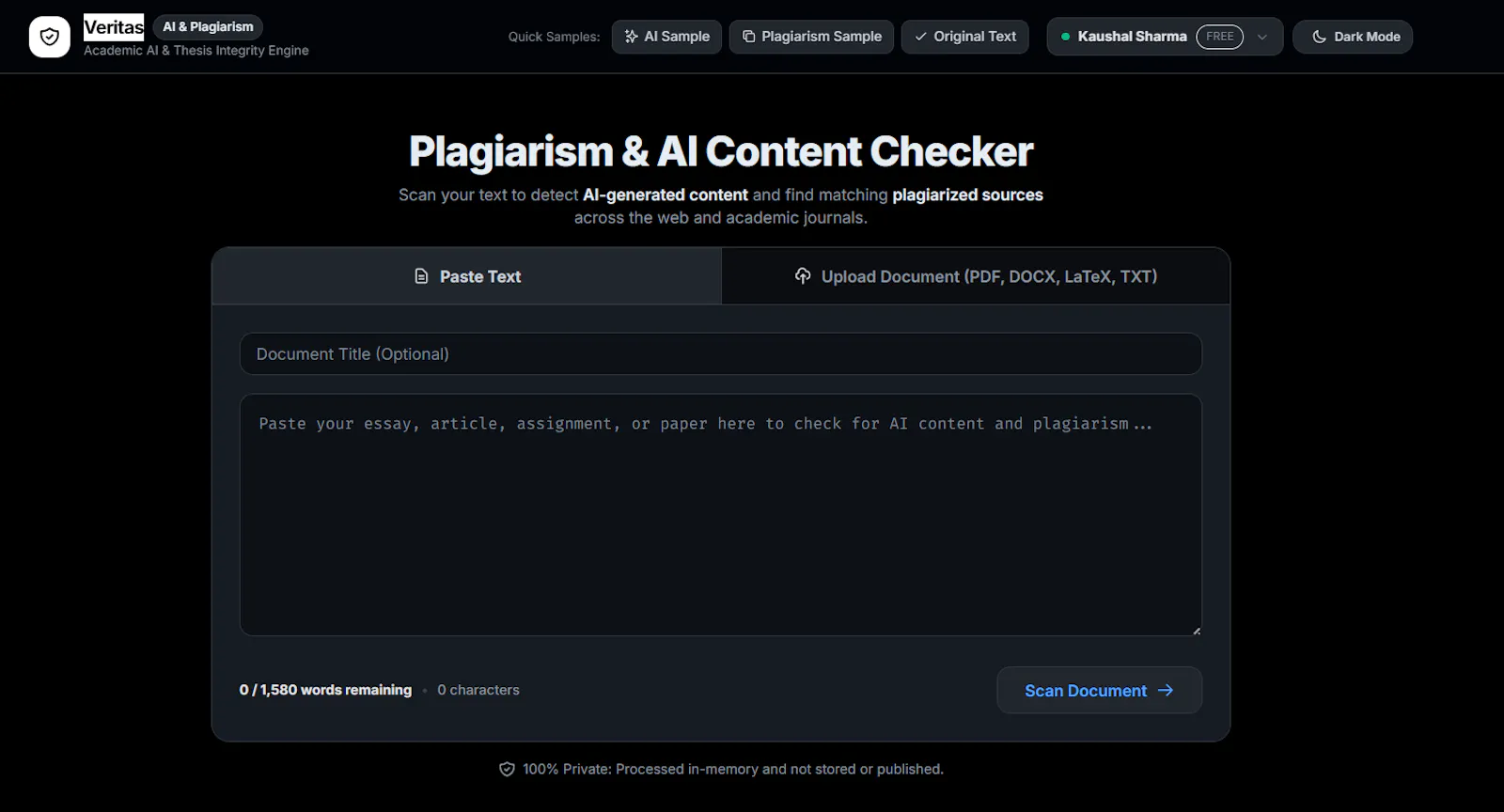This screenshot has width=1504, height=812.
Task: Click the '0 / 1,580 words remaining' counter
Action: pos(325,690)
